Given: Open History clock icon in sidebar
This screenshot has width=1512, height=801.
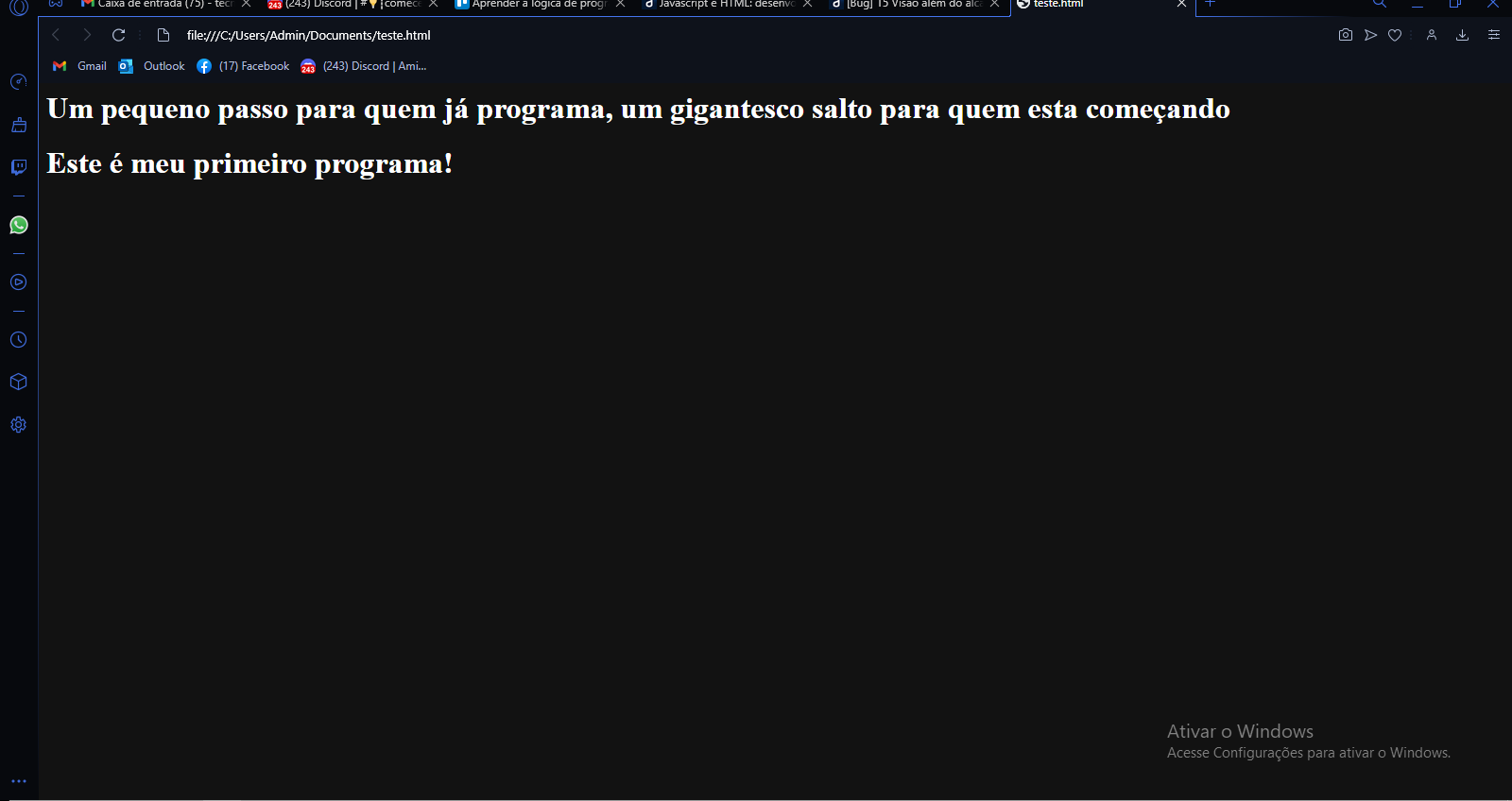Looking at the screenshot, I should [18, 340].
